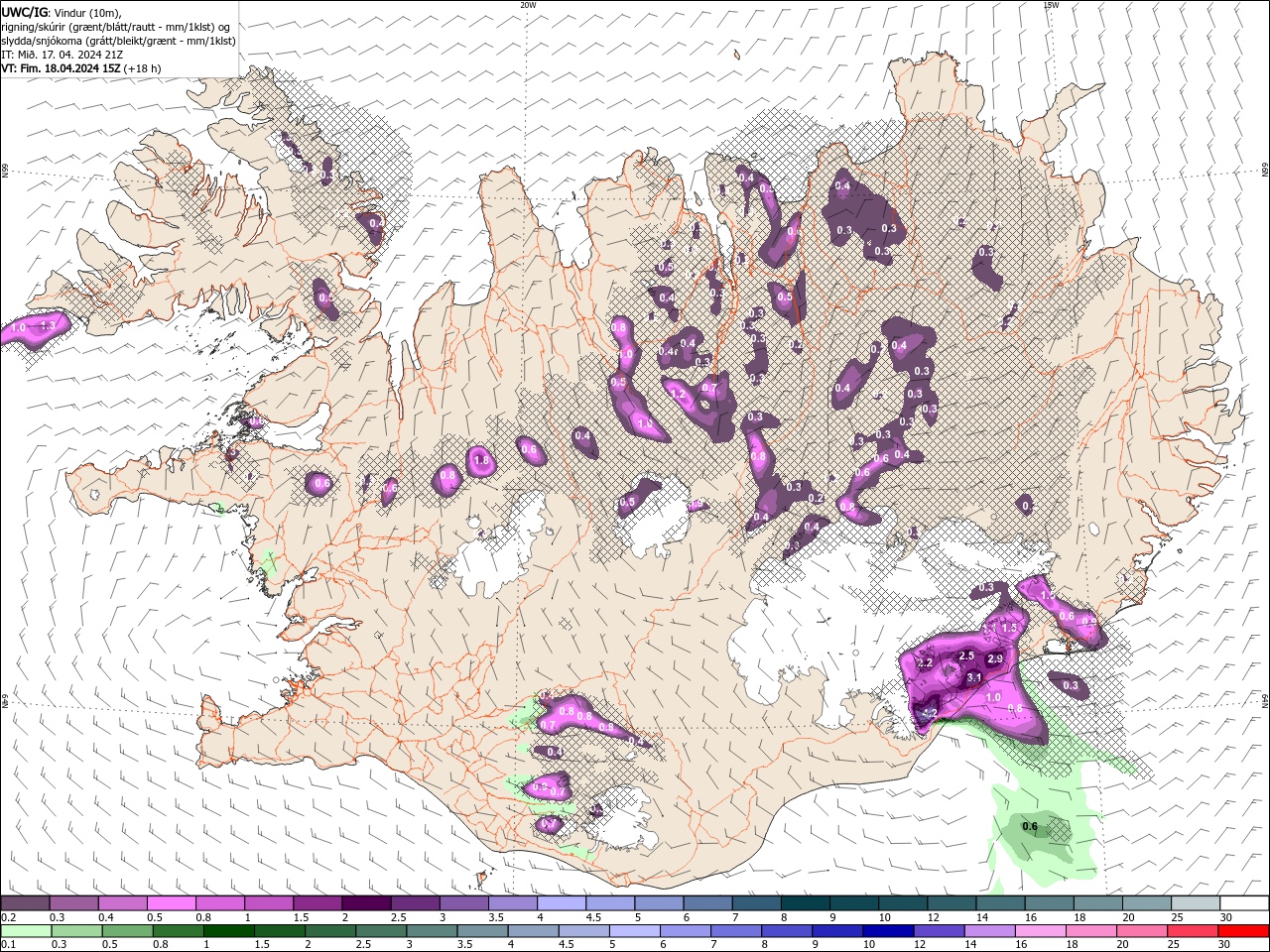Click the 'IT: Mið. 17. 04. 2024 21Z' line
The width and height of the screenshot is (1270, 952).
point(63,55)
